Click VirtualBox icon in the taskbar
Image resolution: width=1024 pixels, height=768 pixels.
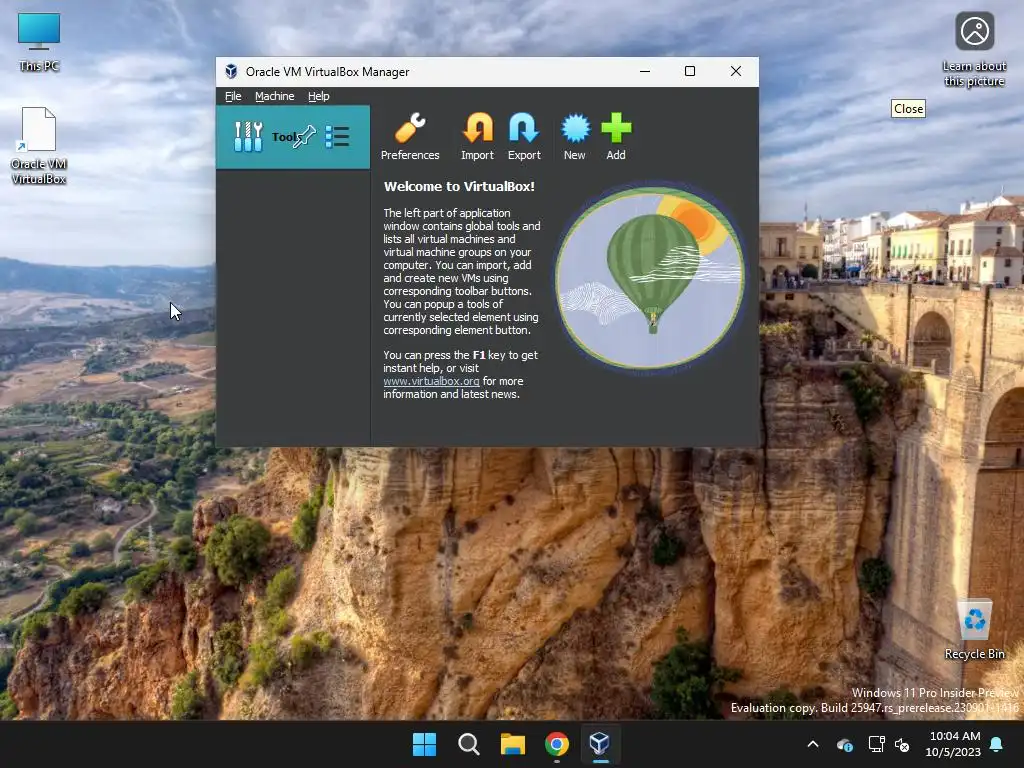pos(600,744)
